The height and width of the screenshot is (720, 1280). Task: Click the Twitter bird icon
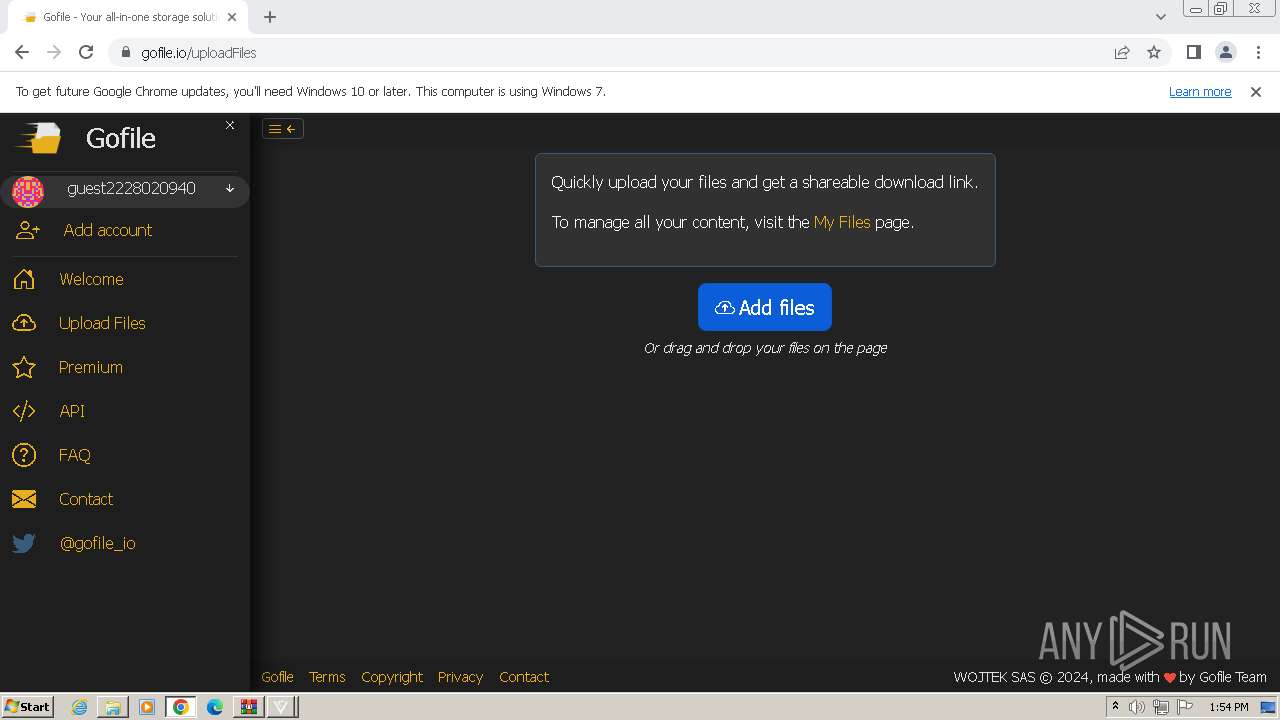point(24,543)
